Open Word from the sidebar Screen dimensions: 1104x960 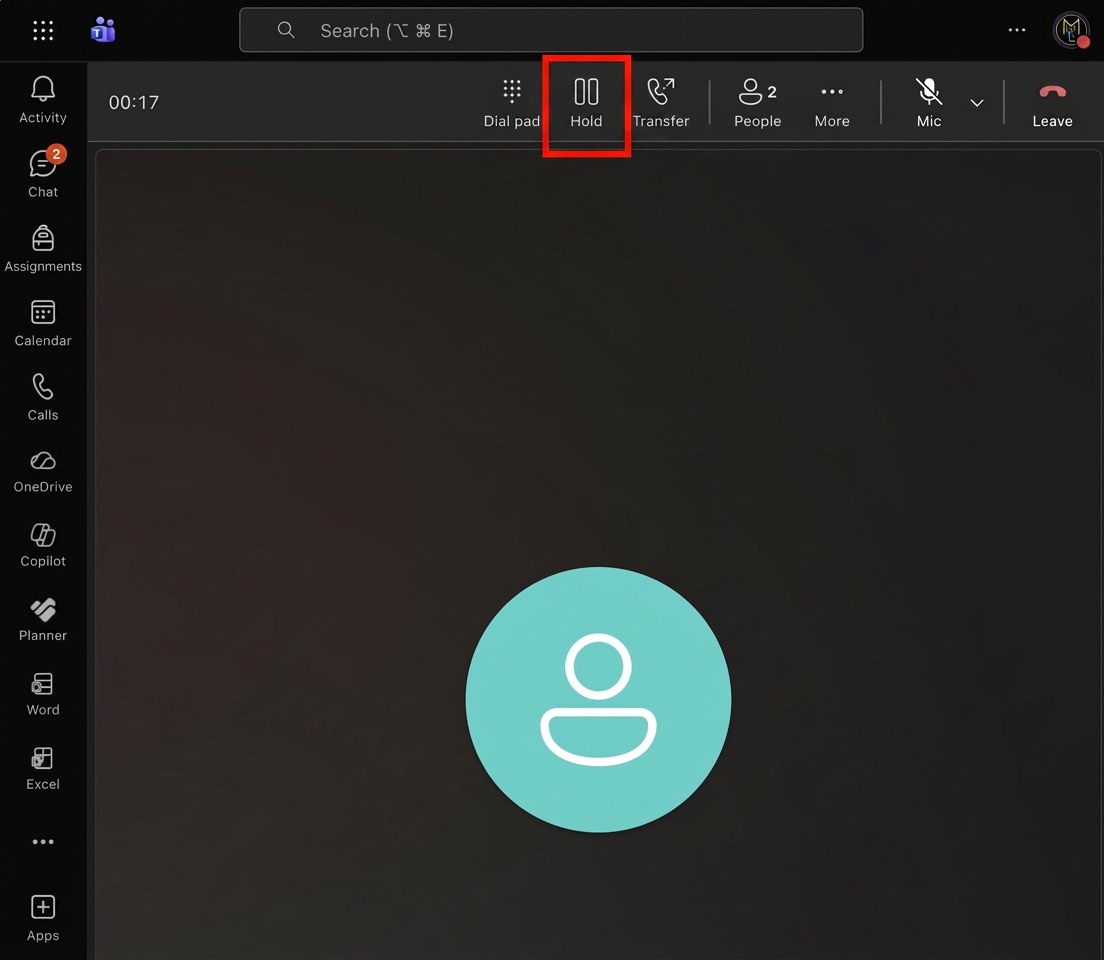point(43,694)
